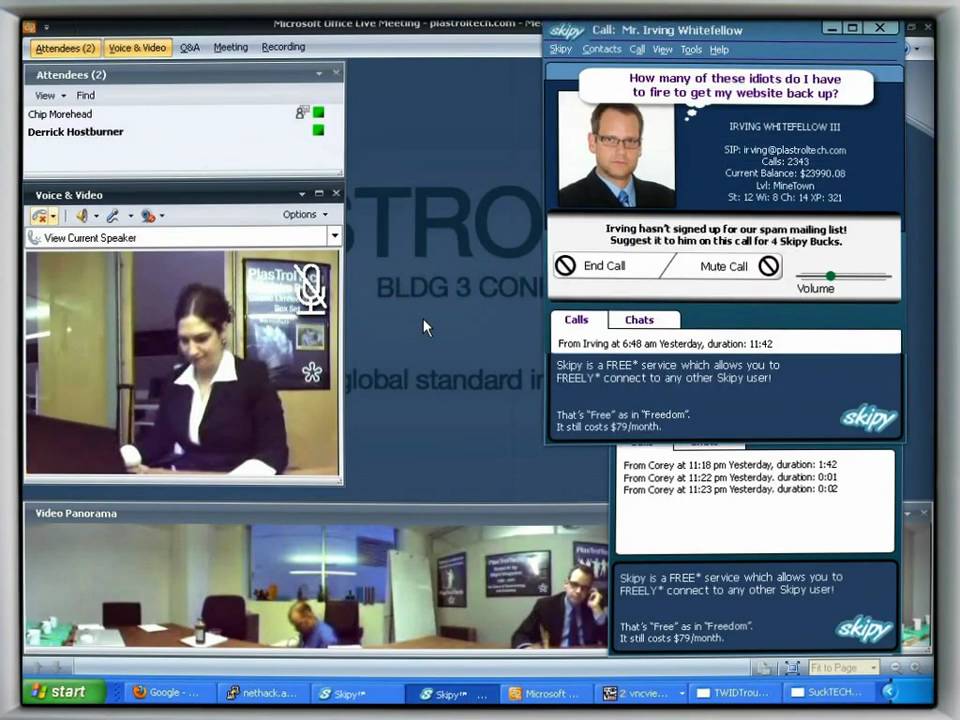Select call 'From Corey at 11:22 pm Yesterday'

pos(730,478)
